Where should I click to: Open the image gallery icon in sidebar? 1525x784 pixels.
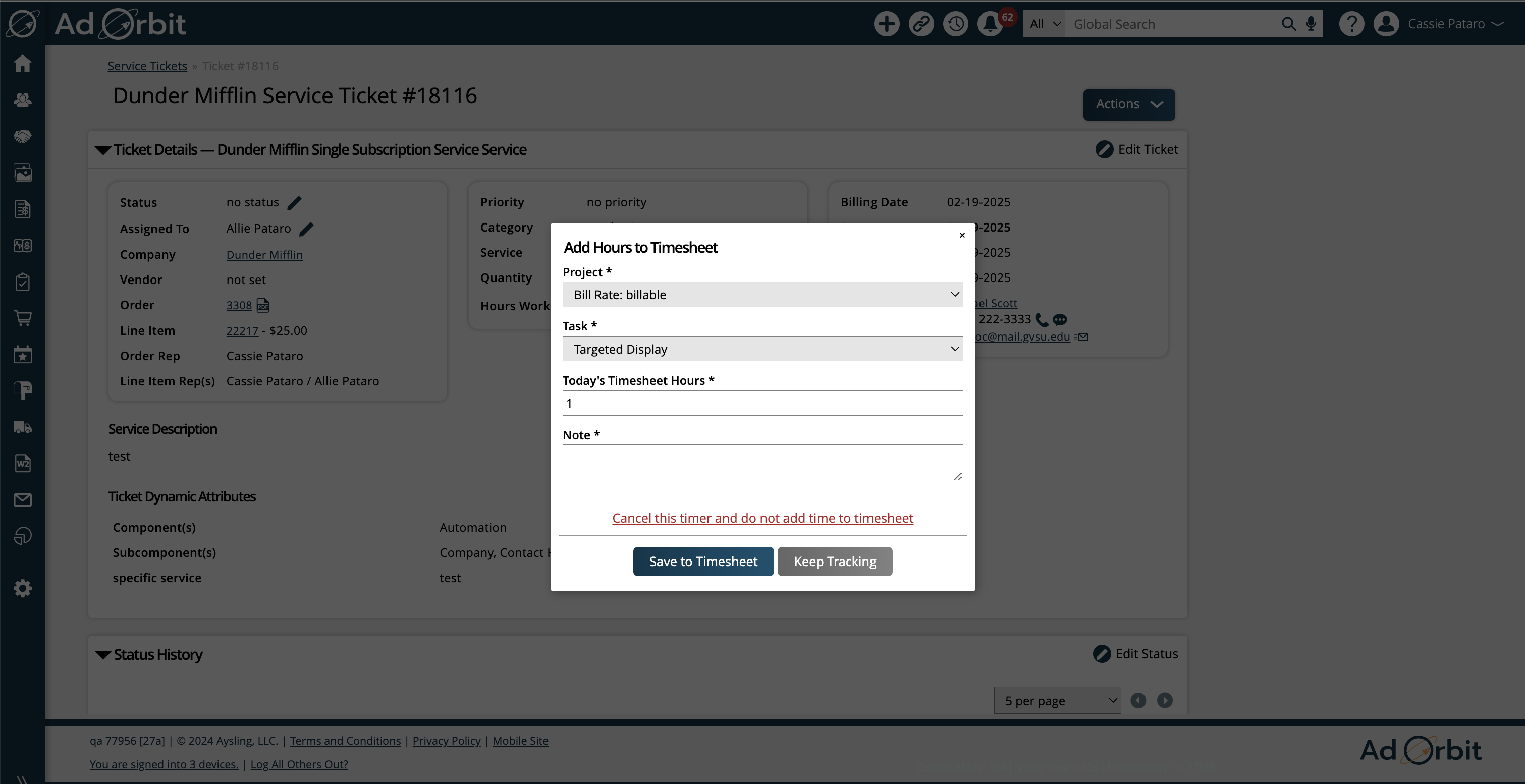23,173
